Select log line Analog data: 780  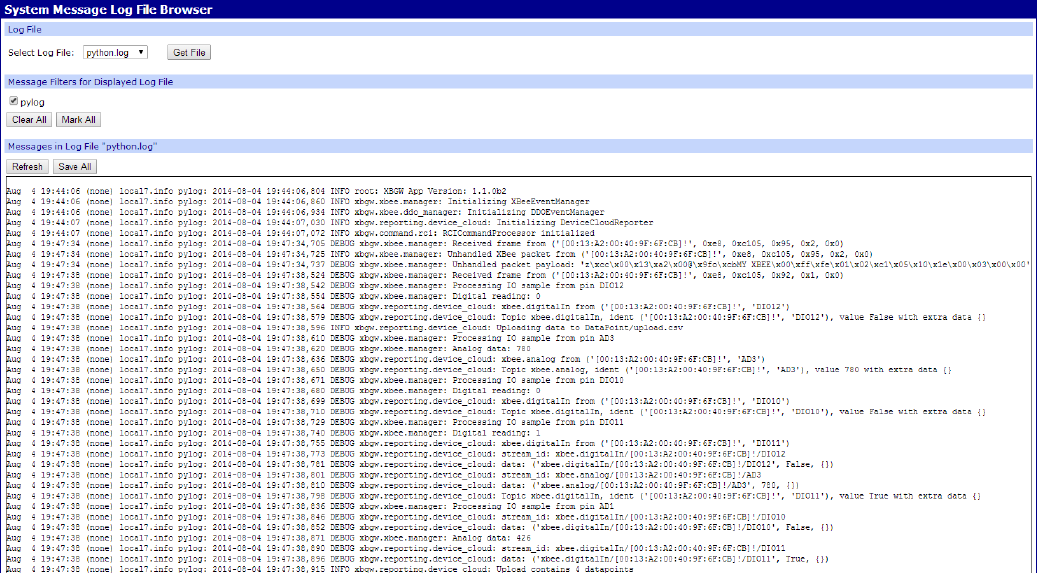[x=269, y=349]
